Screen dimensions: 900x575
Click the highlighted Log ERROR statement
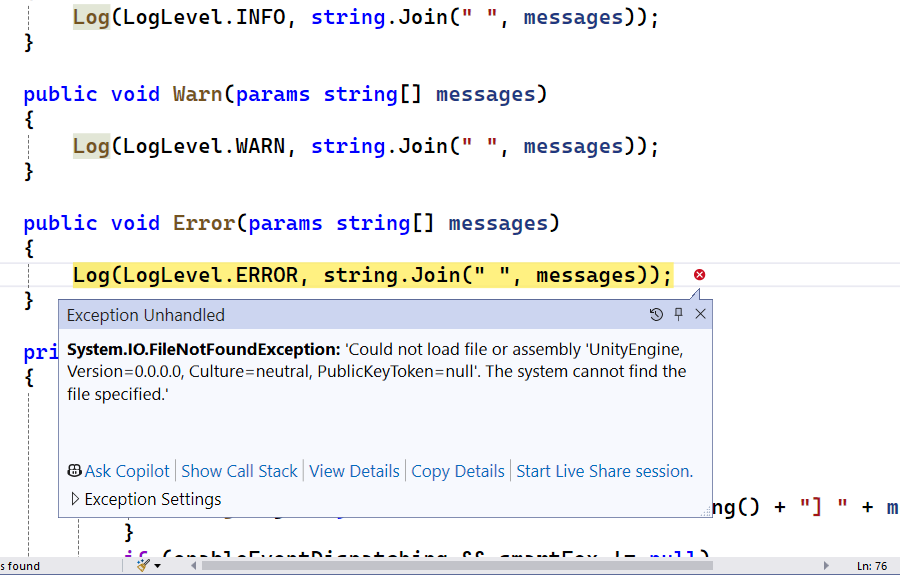tap(372, 275)
